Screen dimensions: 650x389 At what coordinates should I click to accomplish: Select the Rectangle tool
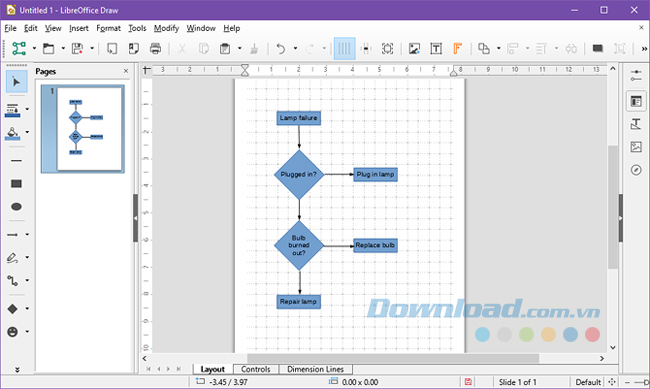17,184
